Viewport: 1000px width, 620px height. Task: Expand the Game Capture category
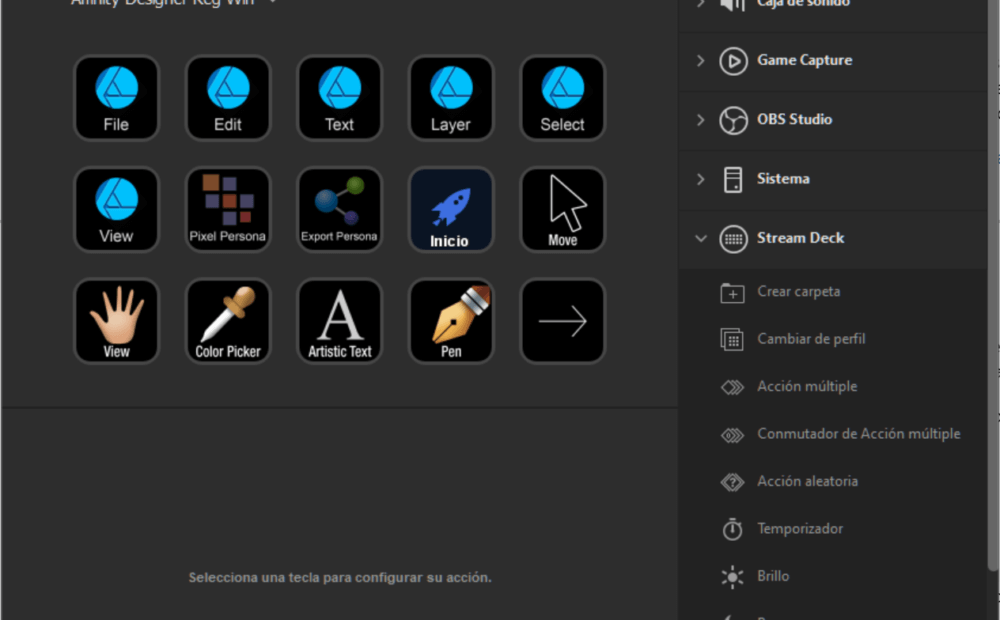[x=700, y=61]
